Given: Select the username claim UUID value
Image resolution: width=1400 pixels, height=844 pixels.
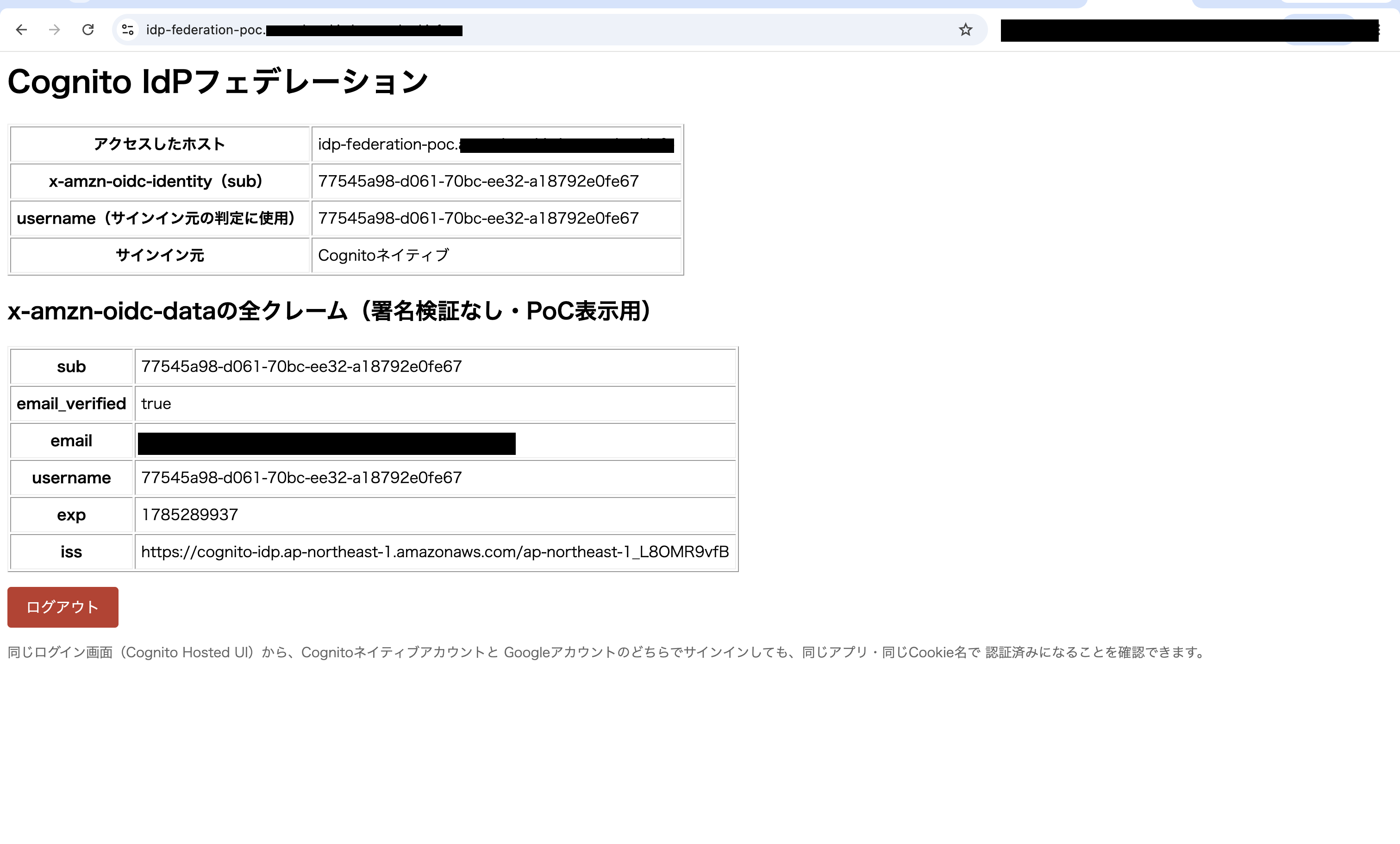Looking at the screenshot, I should click(x=302, y=478).
